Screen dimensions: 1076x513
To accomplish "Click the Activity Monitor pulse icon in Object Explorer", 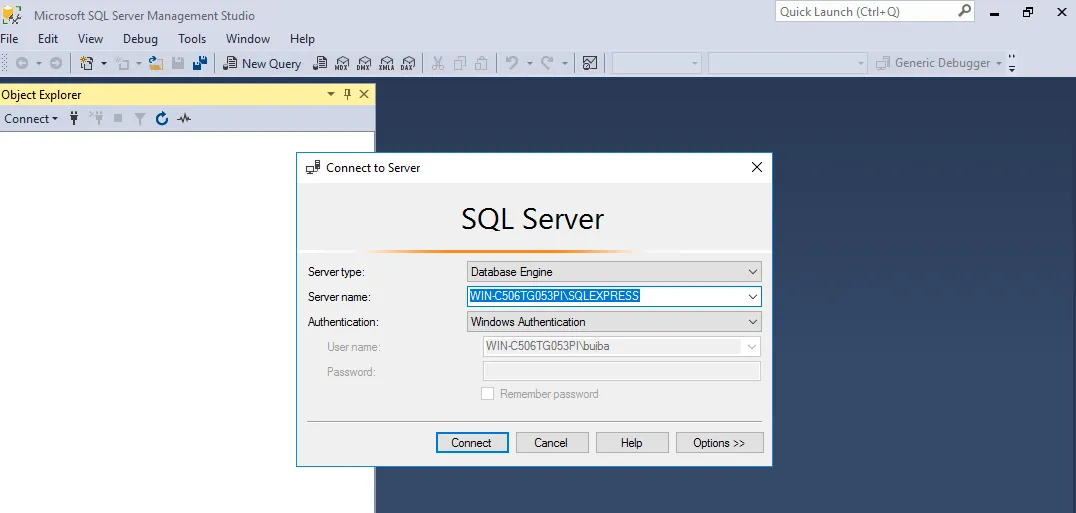I will pyautogui.click(x=184, y=119).
